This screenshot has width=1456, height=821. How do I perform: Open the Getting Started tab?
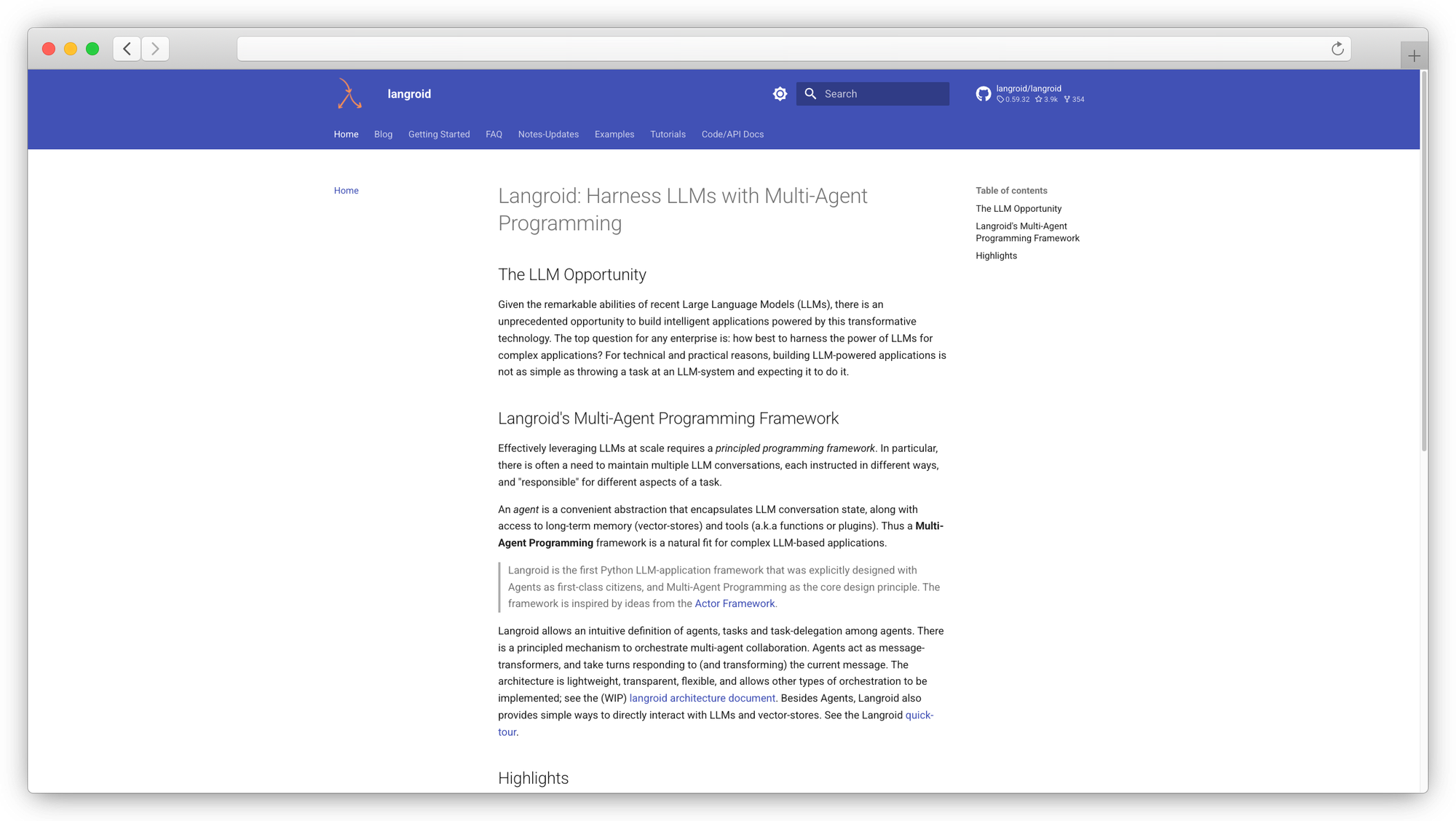439,135
